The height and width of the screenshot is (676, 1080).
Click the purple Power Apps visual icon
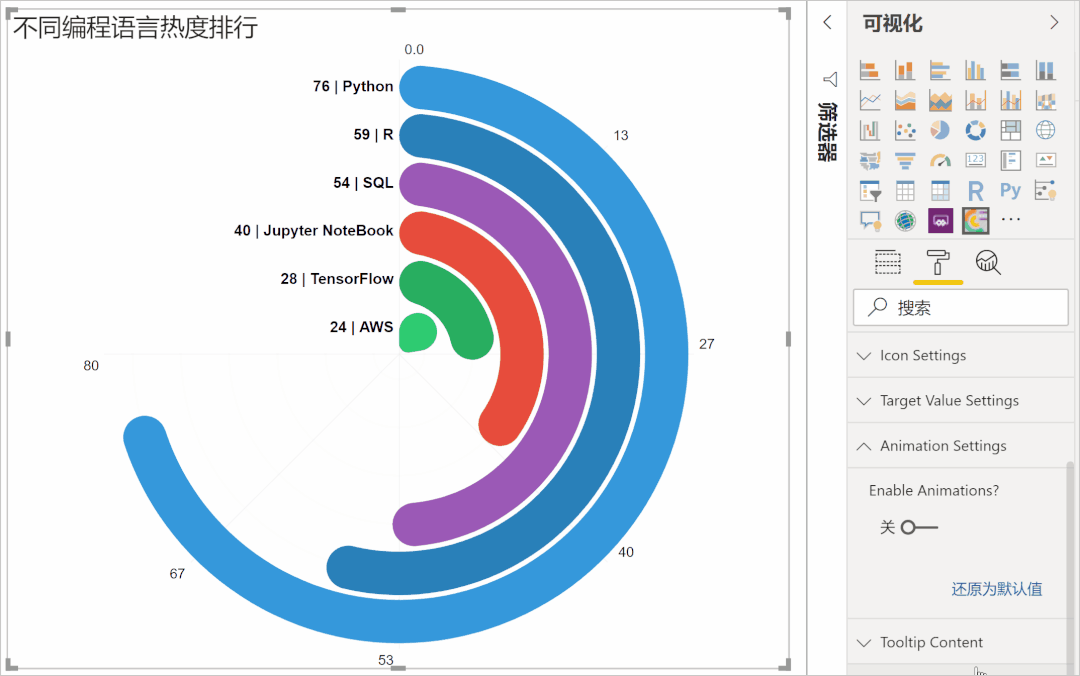(x=940, y=220)
